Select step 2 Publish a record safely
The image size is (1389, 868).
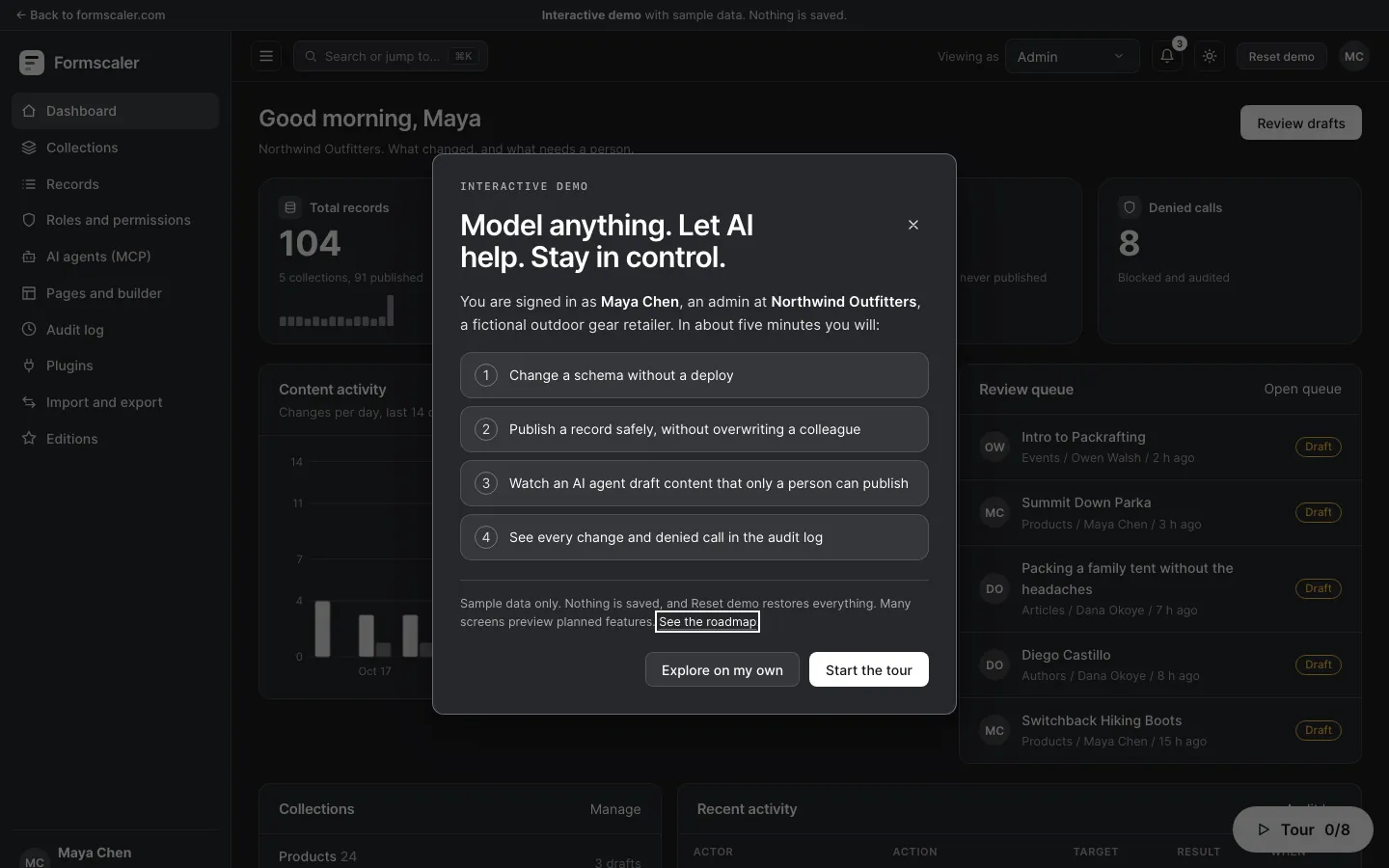(x=694, y=429)
